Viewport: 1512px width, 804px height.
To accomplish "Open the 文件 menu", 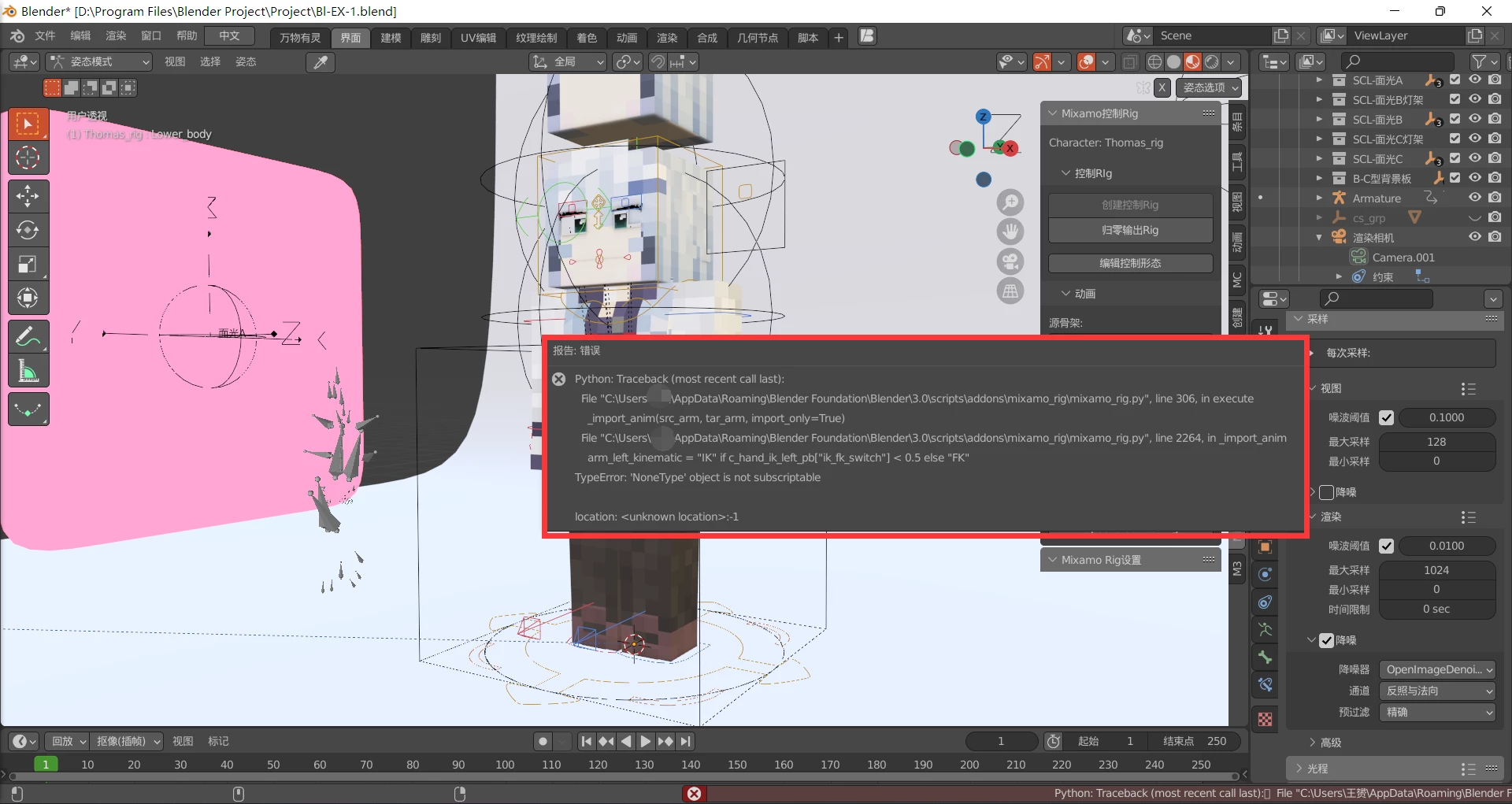I will point(45,36).
